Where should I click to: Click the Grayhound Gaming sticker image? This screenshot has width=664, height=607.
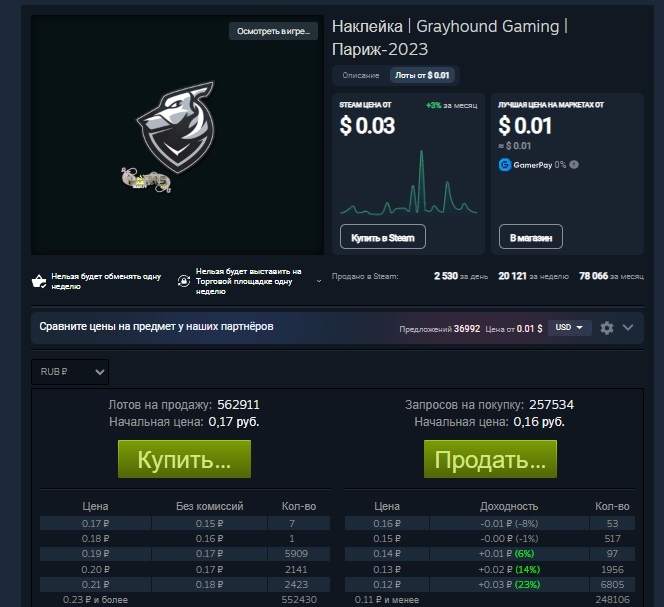[x=169, y=137]
